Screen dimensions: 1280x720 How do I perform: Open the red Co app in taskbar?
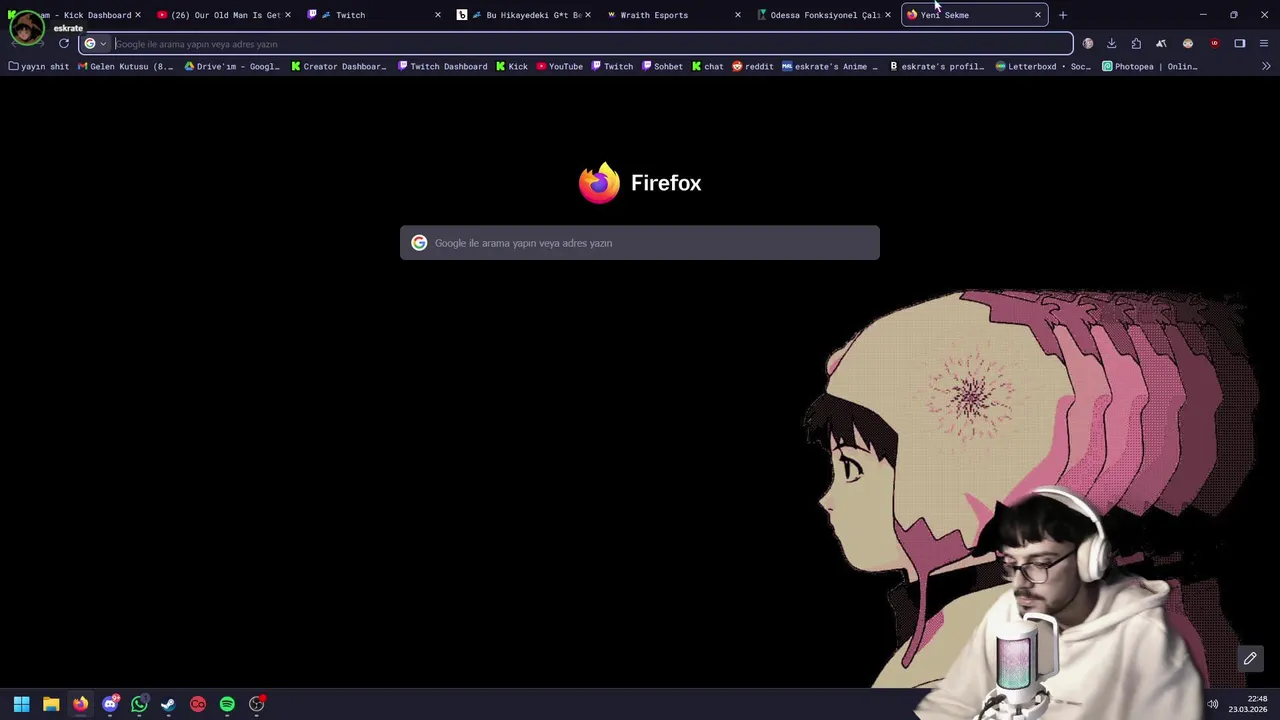coord(198,704)
